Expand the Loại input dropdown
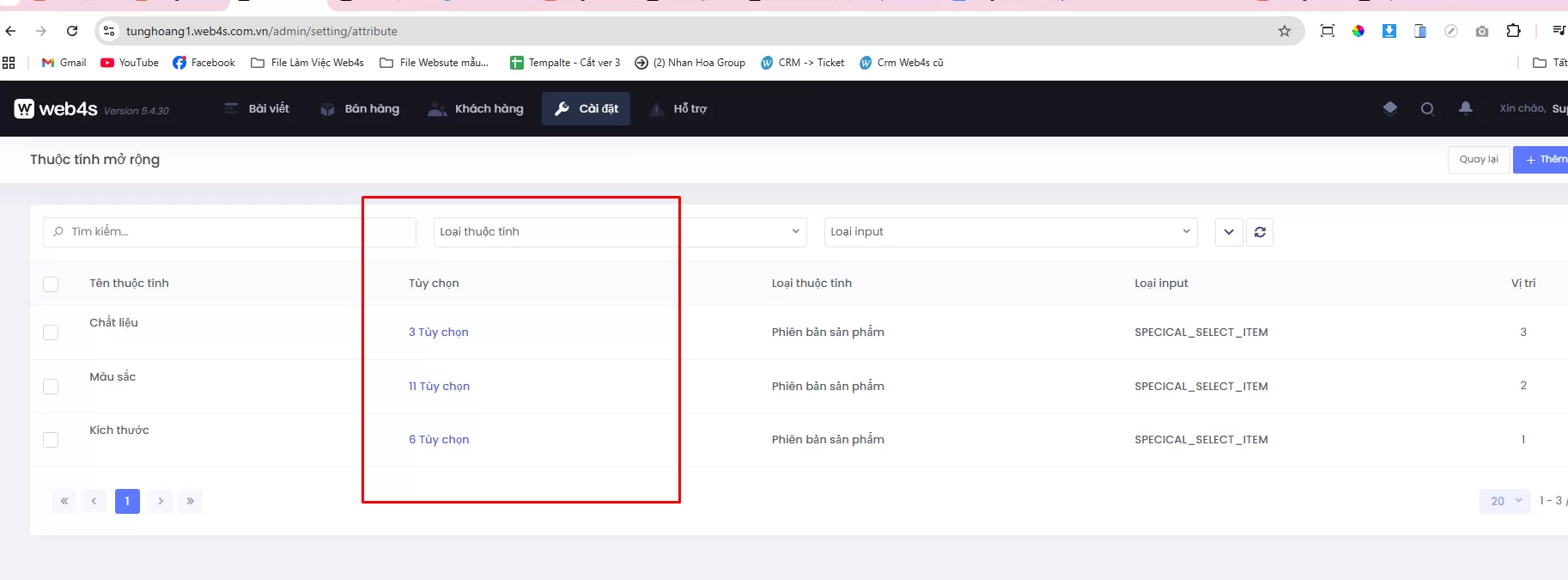Screen dimensions: 1568x580 pyautogui.click(x=1010, y=232)
